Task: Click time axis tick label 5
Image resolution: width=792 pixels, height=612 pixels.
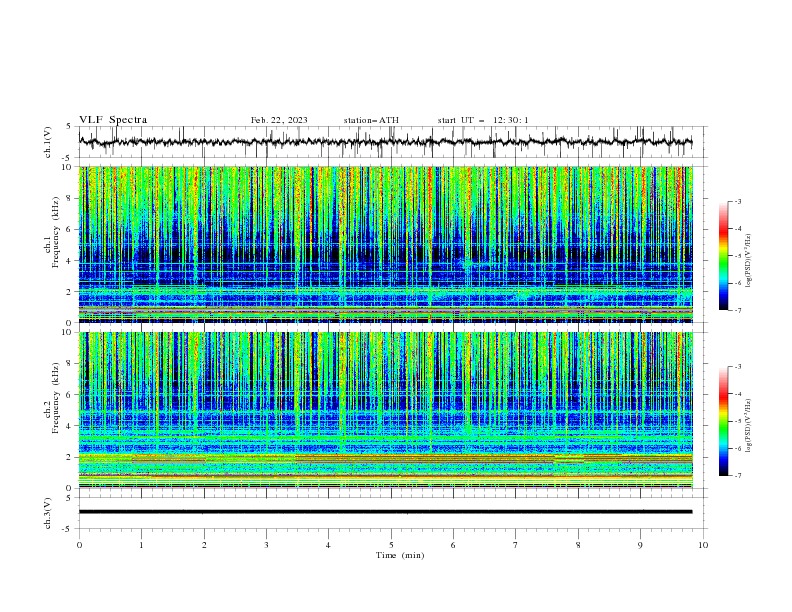Action: click(391, 545)
